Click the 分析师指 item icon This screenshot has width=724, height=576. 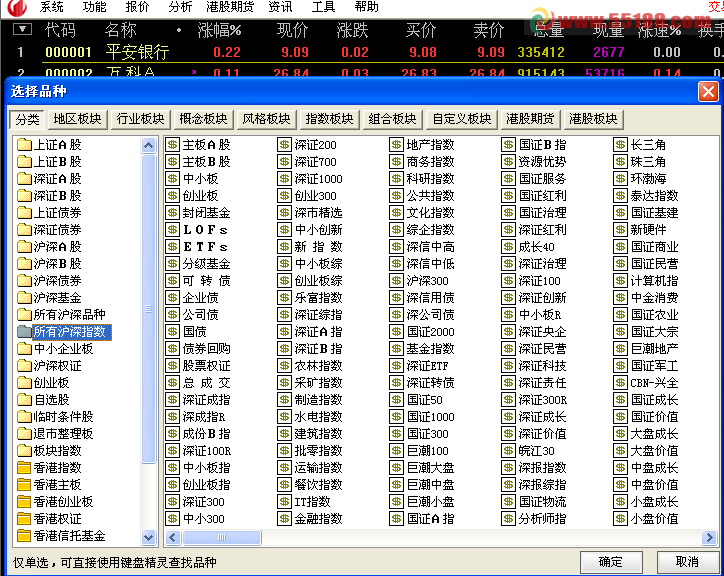click(508, 519)
